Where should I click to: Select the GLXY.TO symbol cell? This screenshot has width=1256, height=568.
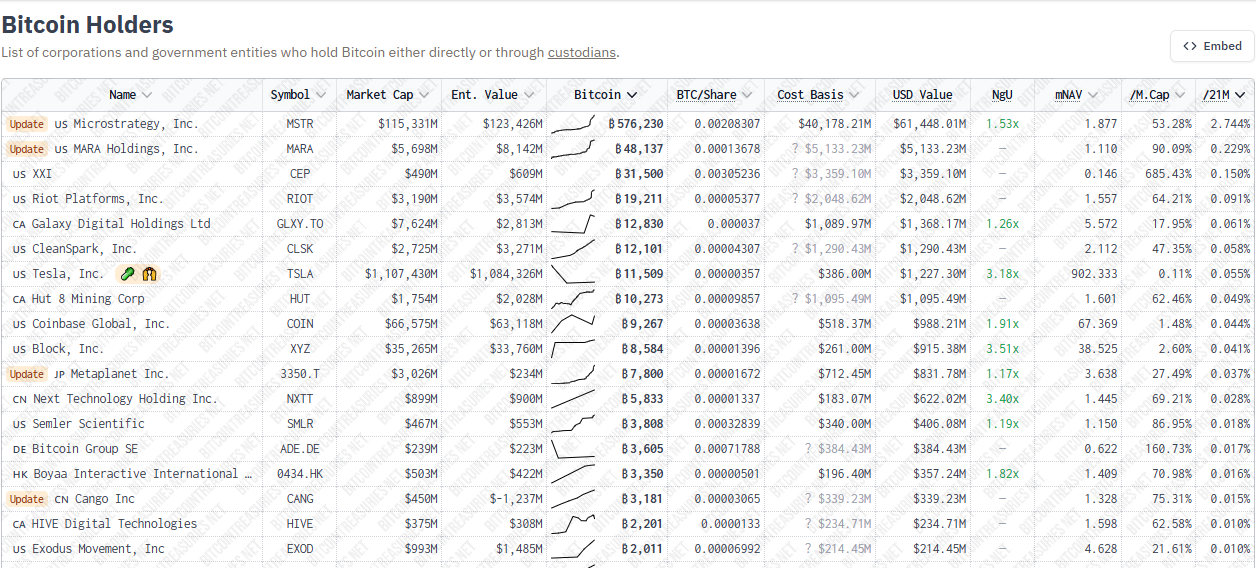299,224
